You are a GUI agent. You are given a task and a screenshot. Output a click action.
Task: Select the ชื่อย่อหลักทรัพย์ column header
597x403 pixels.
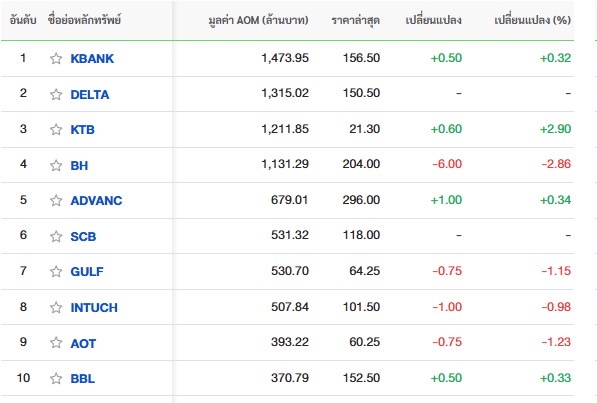[85, 20]
